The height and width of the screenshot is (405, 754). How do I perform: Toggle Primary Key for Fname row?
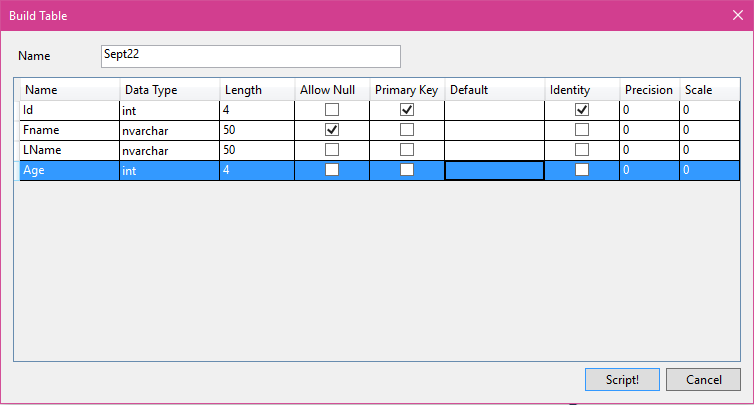407,130
